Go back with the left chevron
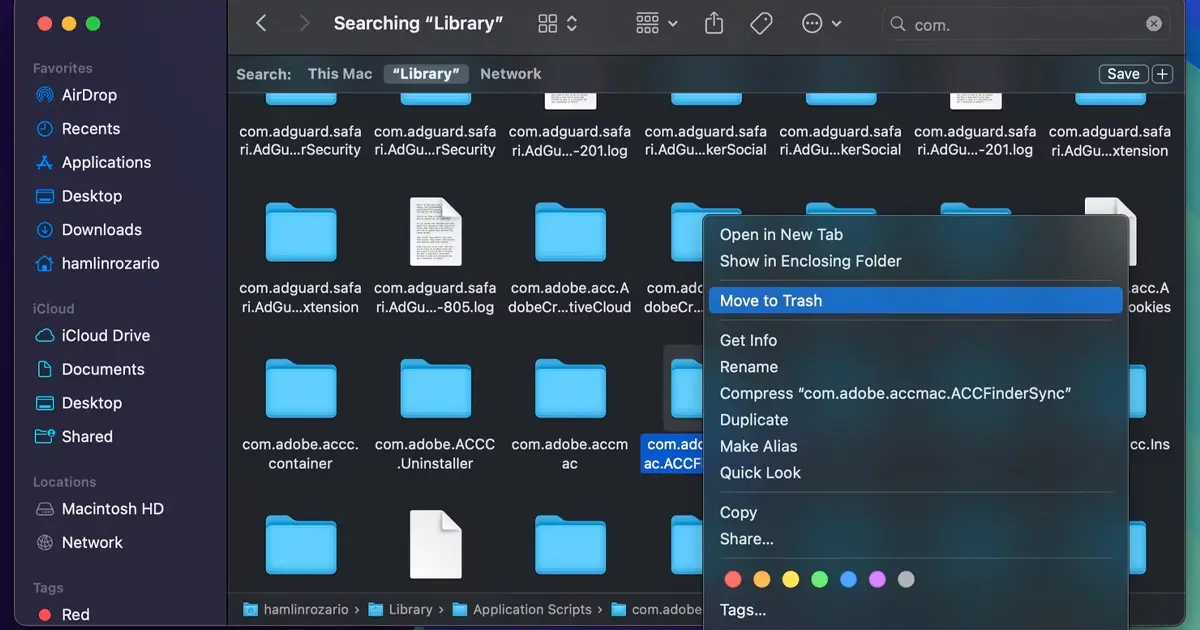This screenshot has width=1200, height=630. coord(261,23)
